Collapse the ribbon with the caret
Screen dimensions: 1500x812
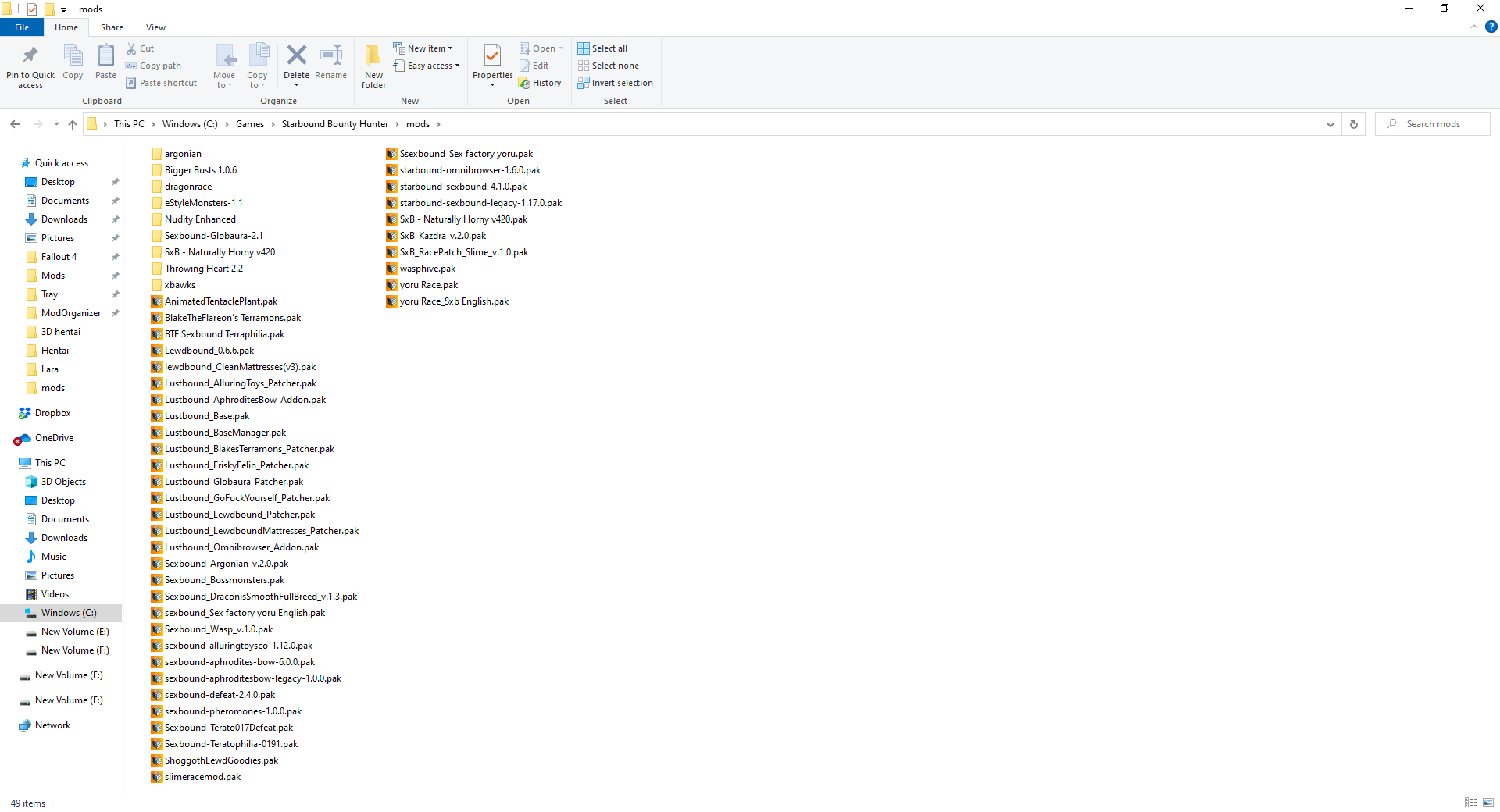(1474, 27)
